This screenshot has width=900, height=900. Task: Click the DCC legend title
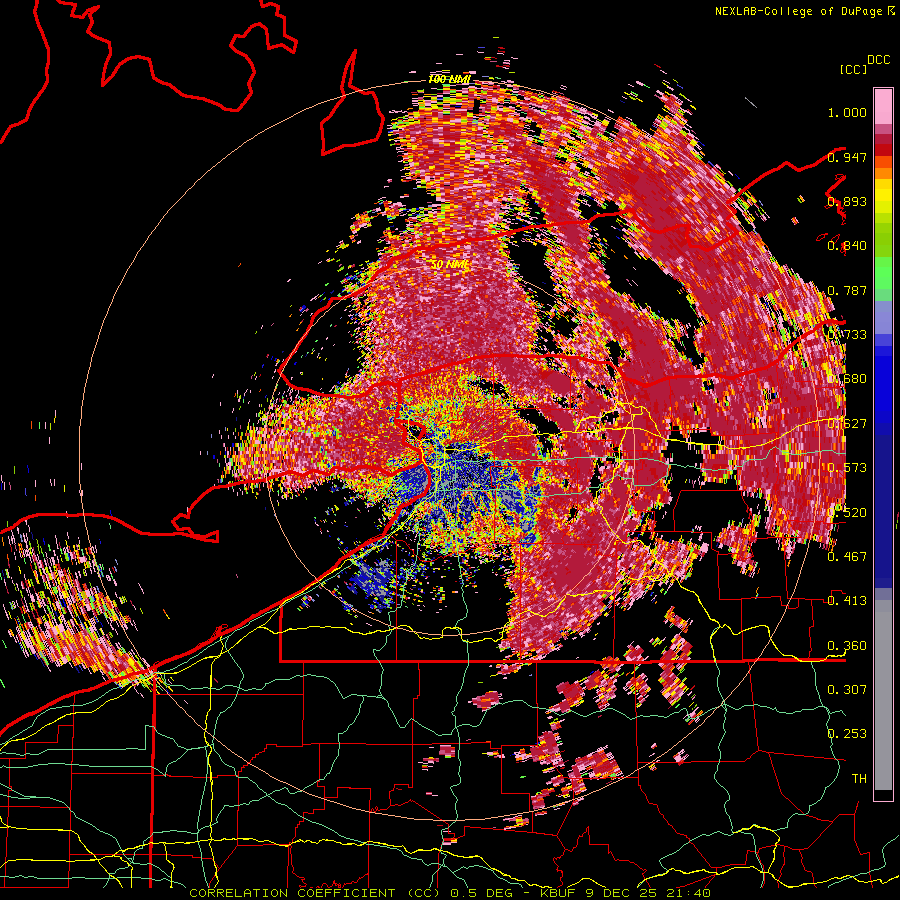(879, 60)
